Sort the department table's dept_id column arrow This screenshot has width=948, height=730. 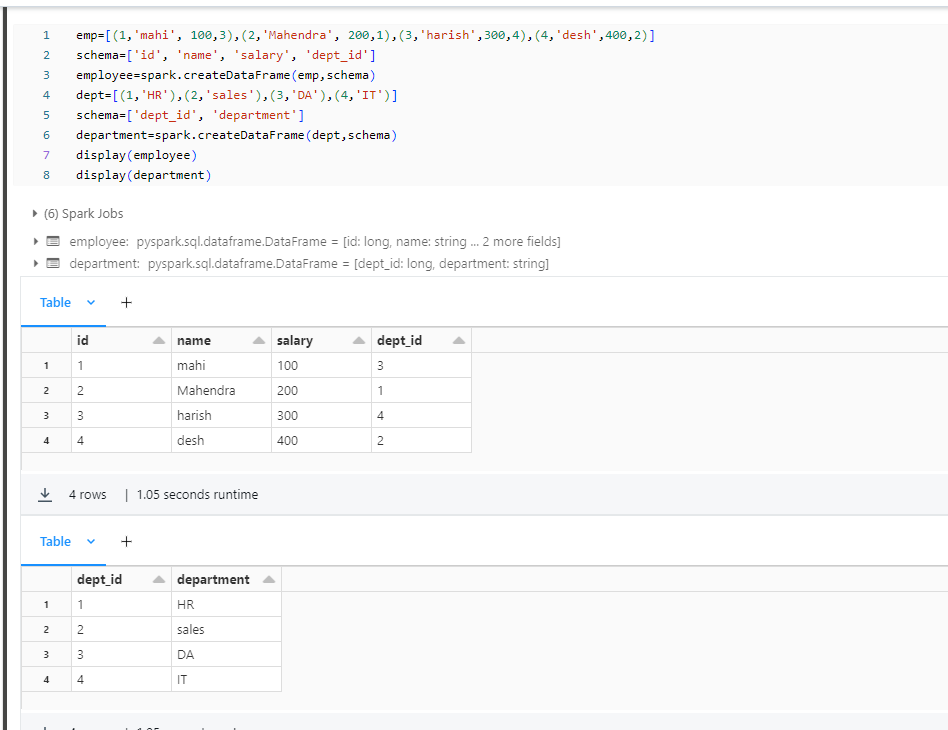click(x=159, y=579)
